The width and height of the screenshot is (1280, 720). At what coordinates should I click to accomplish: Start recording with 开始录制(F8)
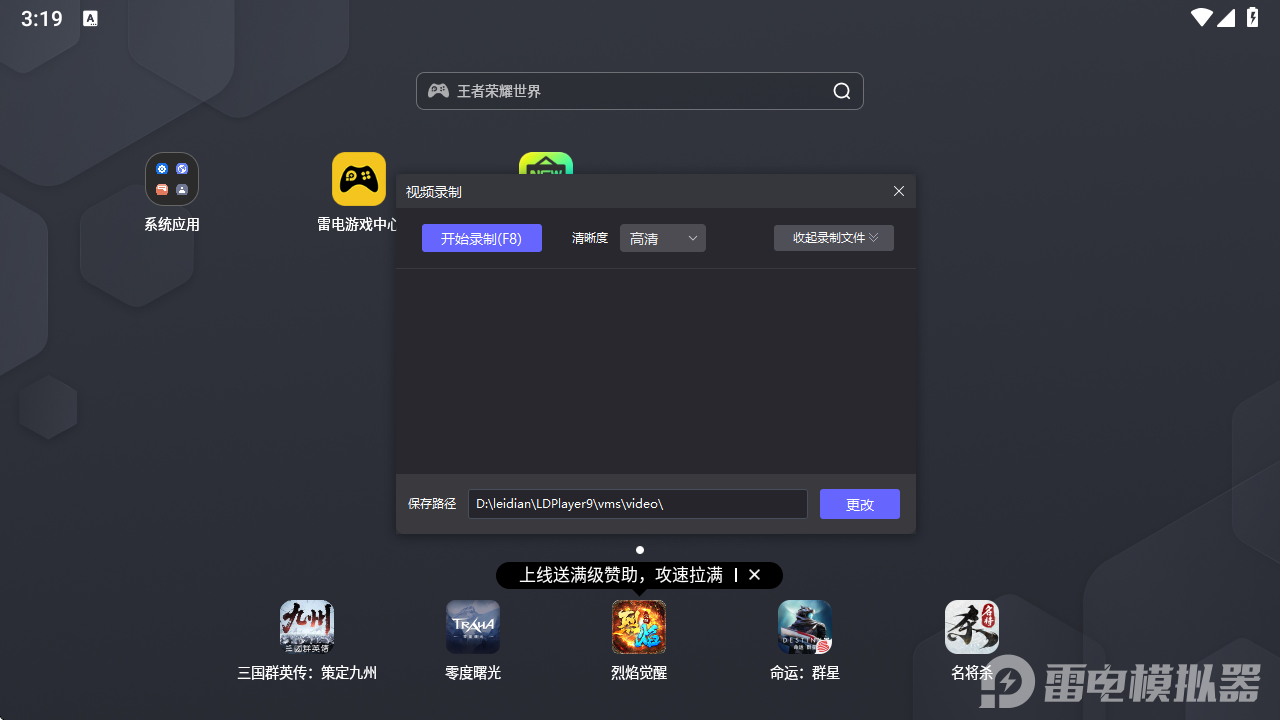click(481, 238)
